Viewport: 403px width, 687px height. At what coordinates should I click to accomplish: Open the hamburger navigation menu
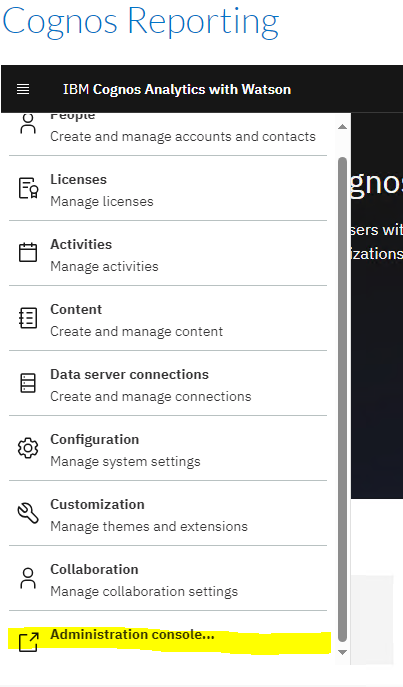[23, 89]
